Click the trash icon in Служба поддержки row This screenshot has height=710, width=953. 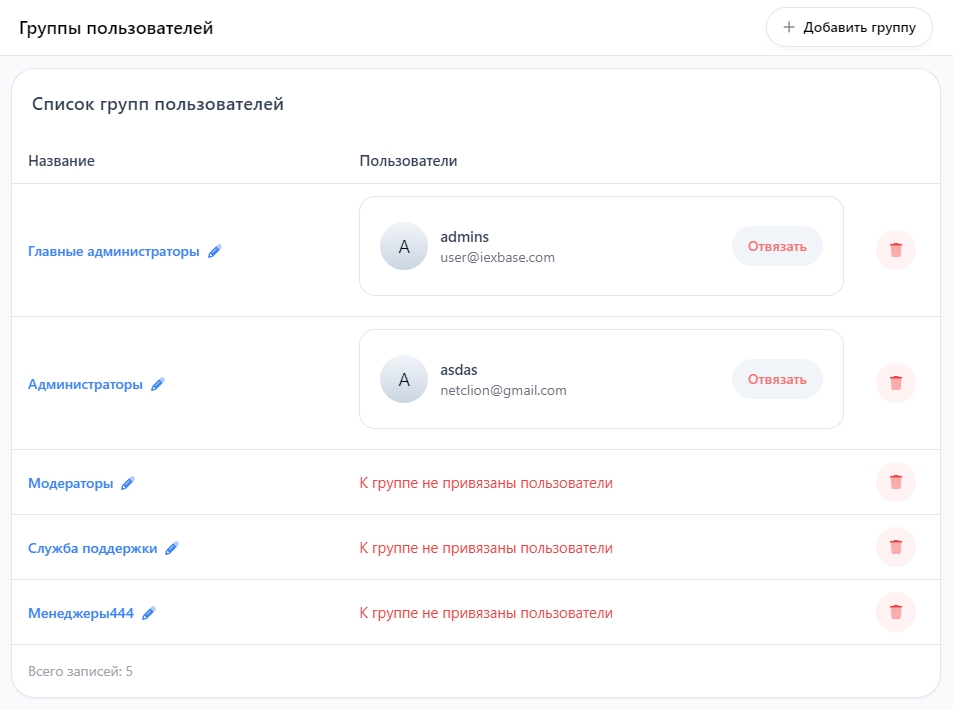coord(895,547)
